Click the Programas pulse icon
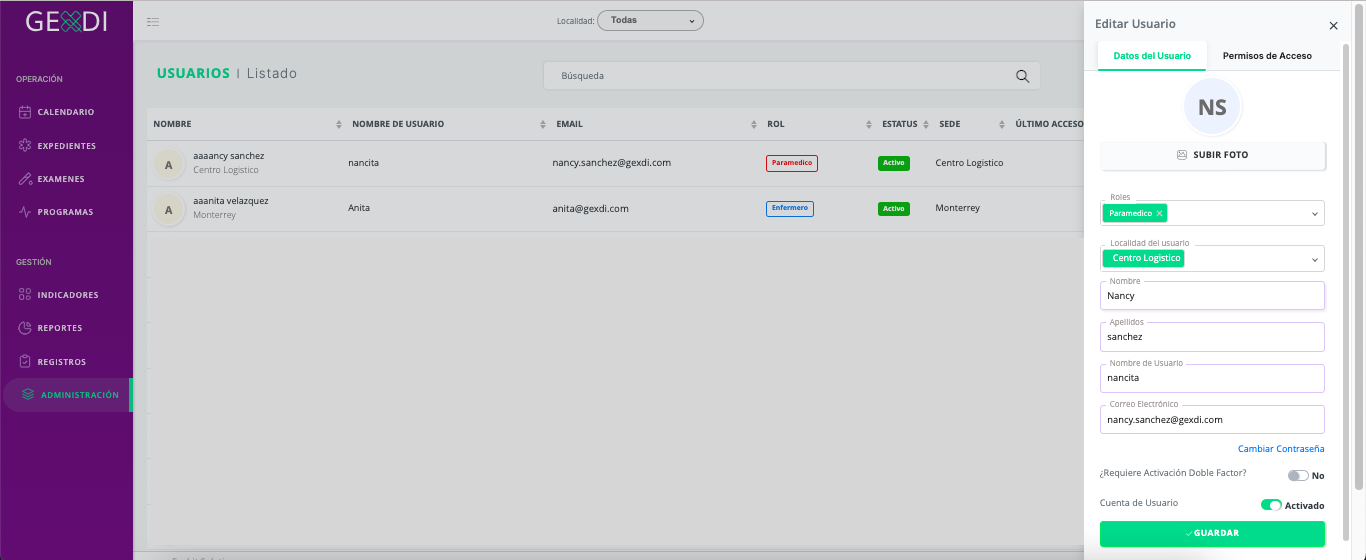The width and height of the screenshot is (1366, 560). click(x=25, y=212)
